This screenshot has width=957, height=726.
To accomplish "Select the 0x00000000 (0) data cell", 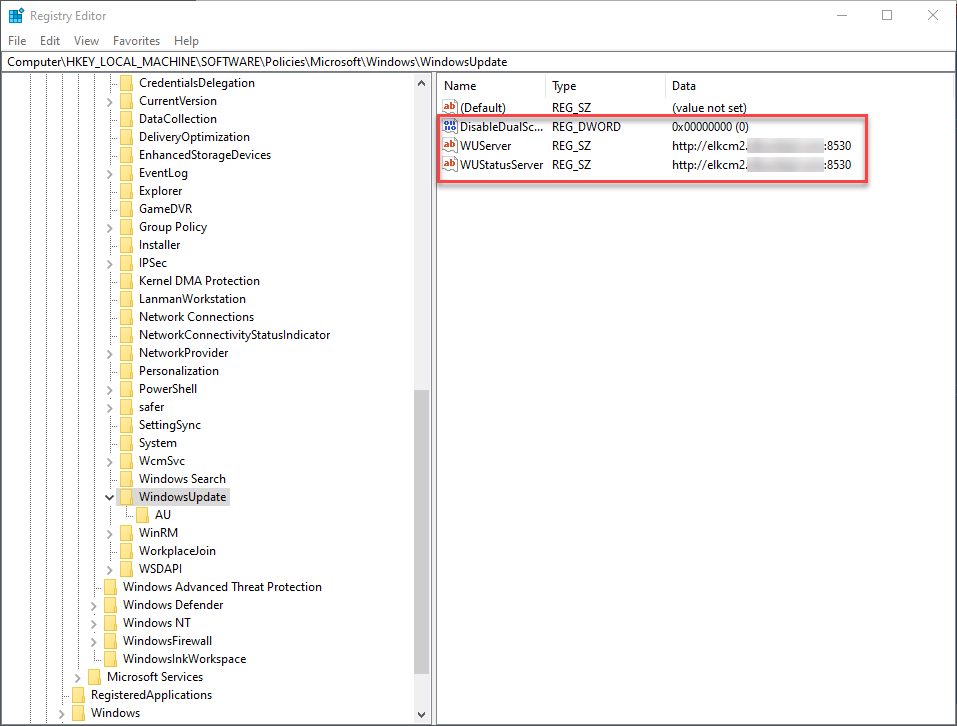I will (x=710, y=127).
